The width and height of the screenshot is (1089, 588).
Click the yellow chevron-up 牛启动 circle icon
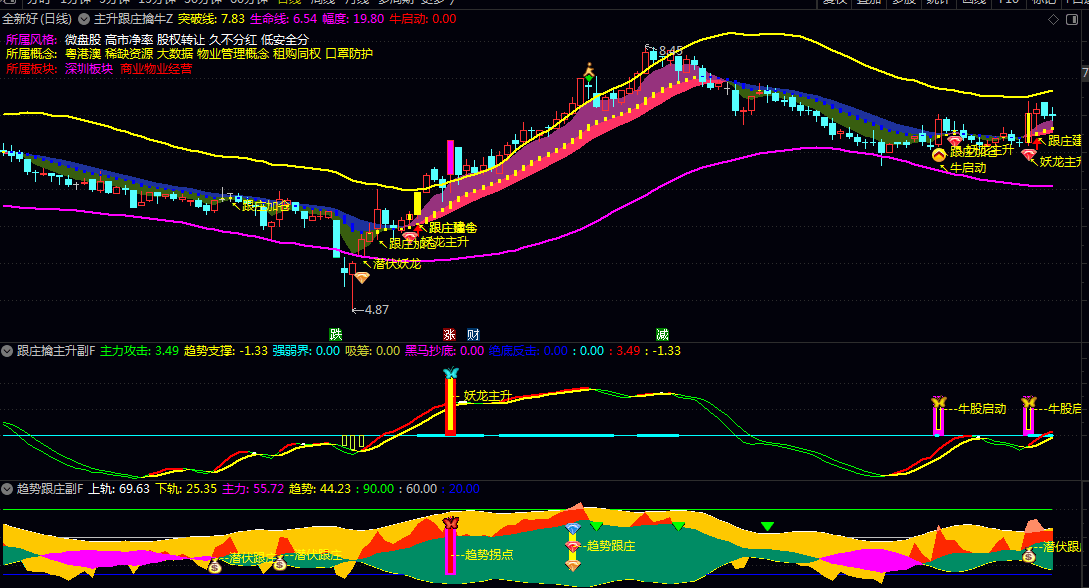(939, 155)
